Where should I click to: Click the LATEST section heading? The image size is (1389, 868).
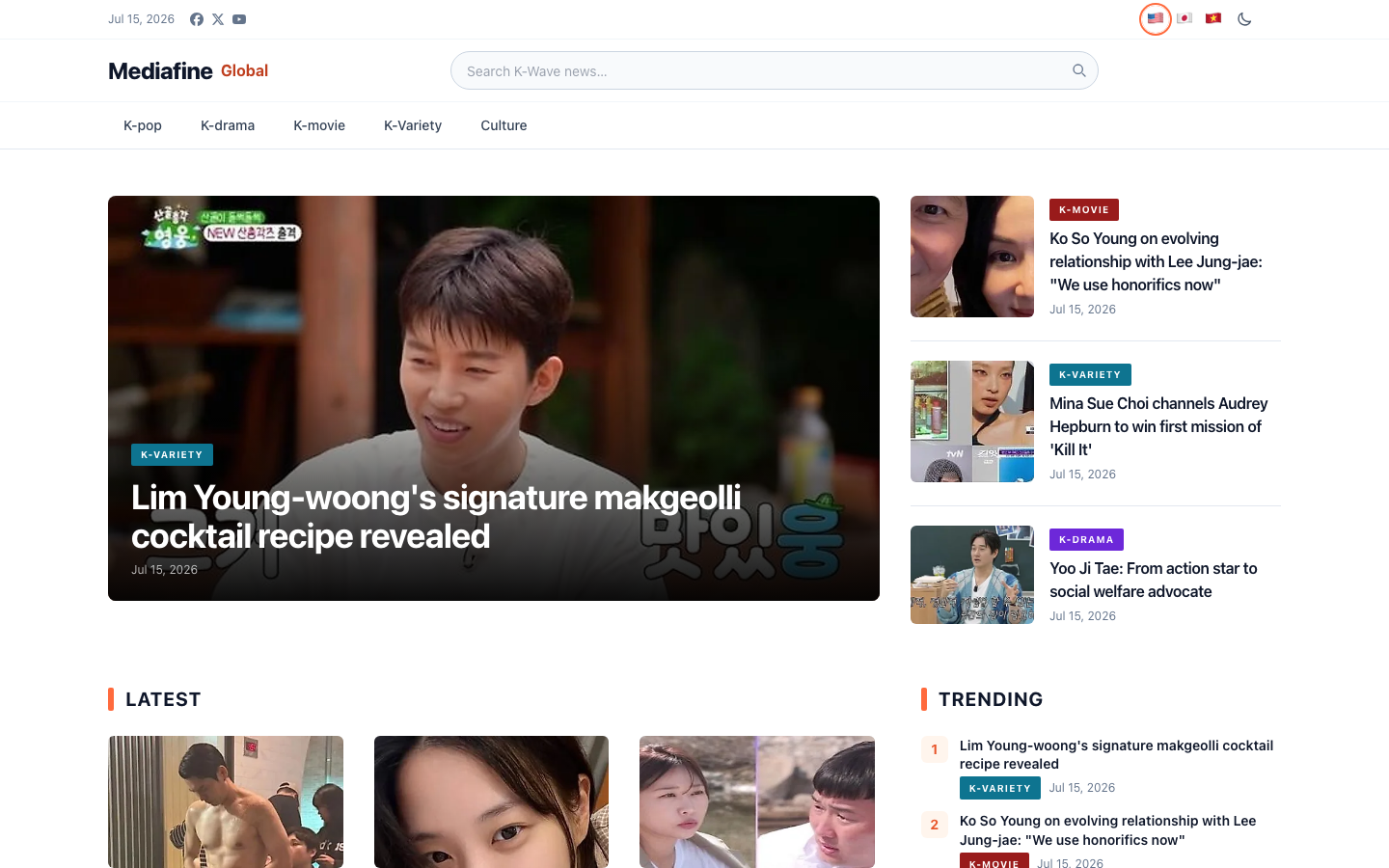click(163, 699)
